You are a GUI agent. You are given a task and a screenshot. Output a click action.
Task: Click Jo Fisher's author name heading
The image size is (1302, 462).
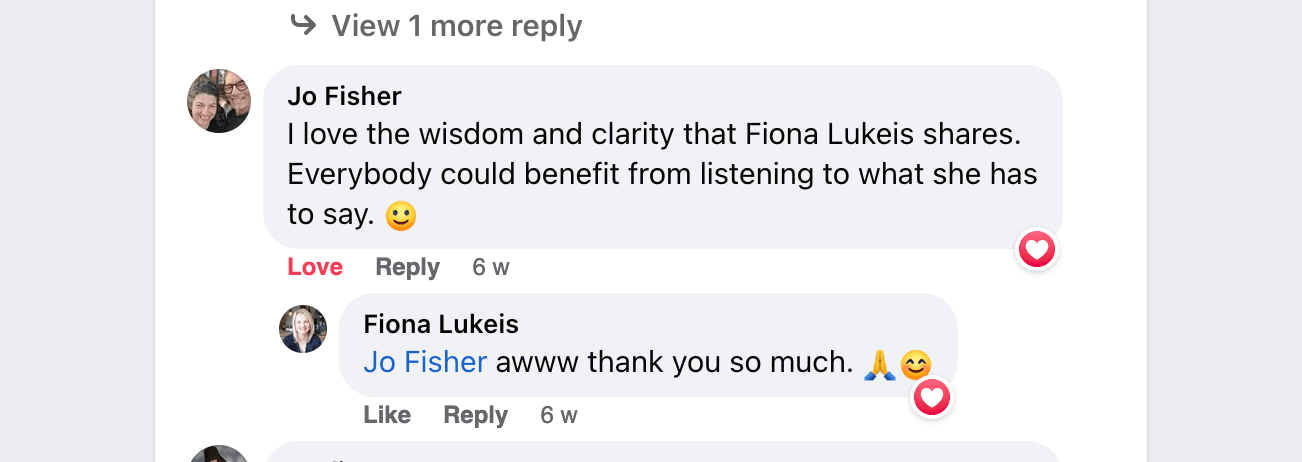(344, 96)
